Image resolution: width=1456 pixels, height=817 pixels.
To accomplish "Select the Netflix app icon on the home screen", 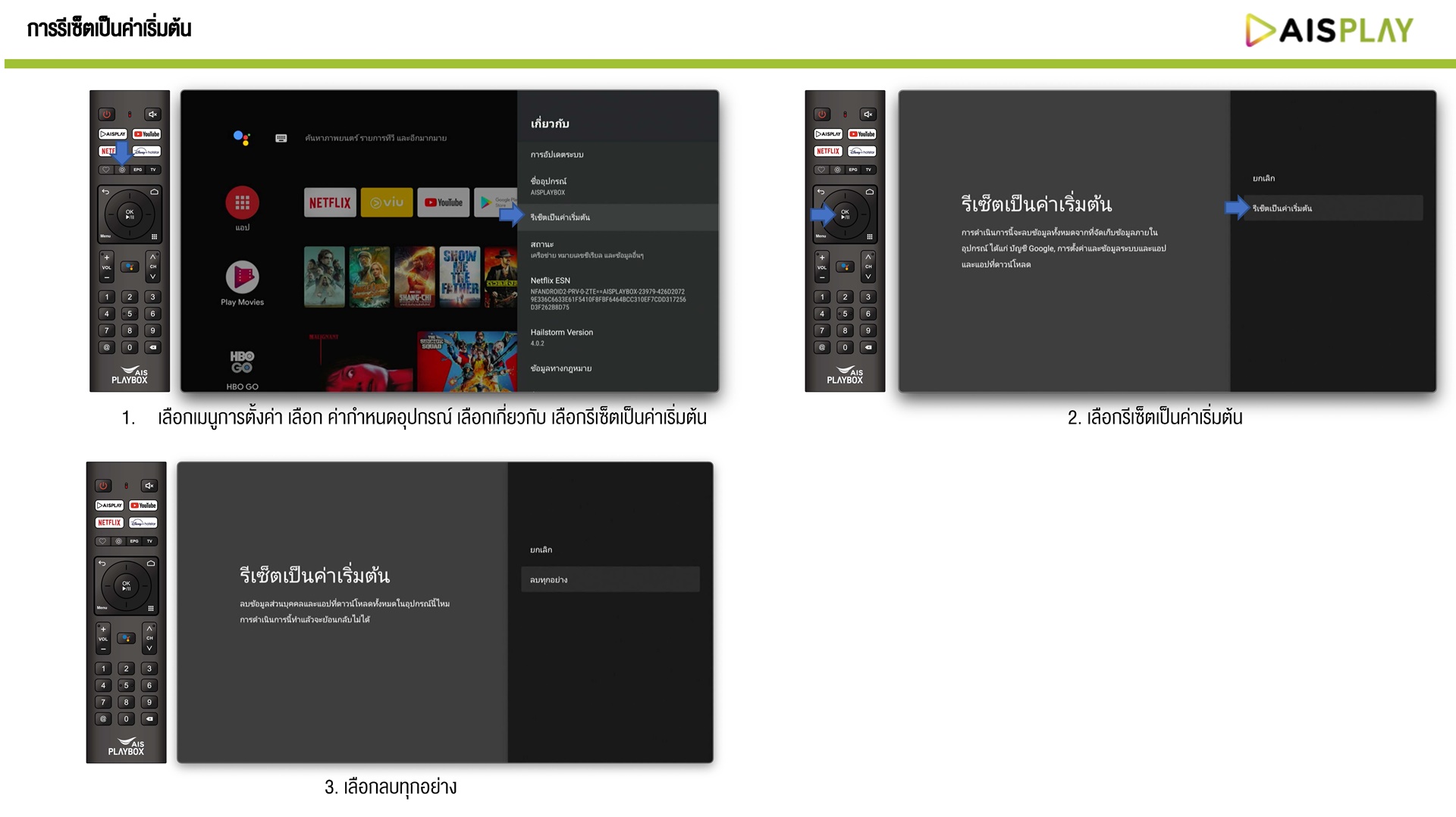I will (330, 202).
